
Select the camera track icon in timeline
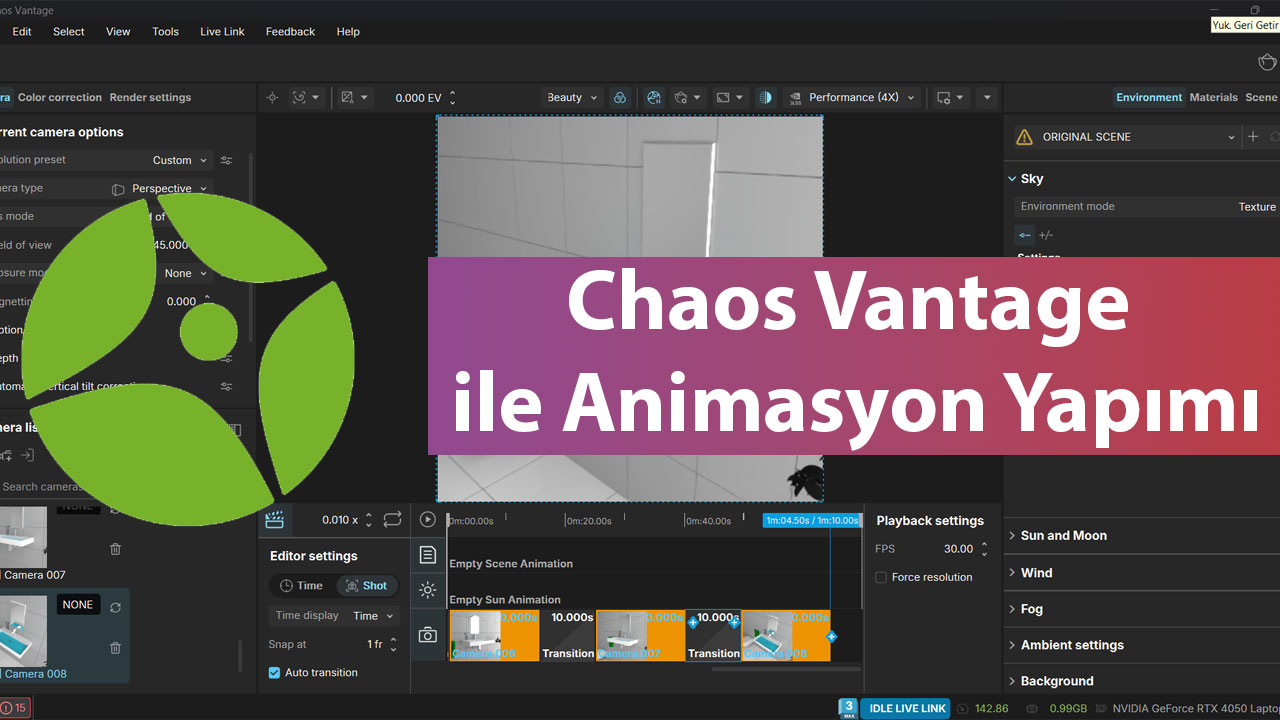point(428,635)
